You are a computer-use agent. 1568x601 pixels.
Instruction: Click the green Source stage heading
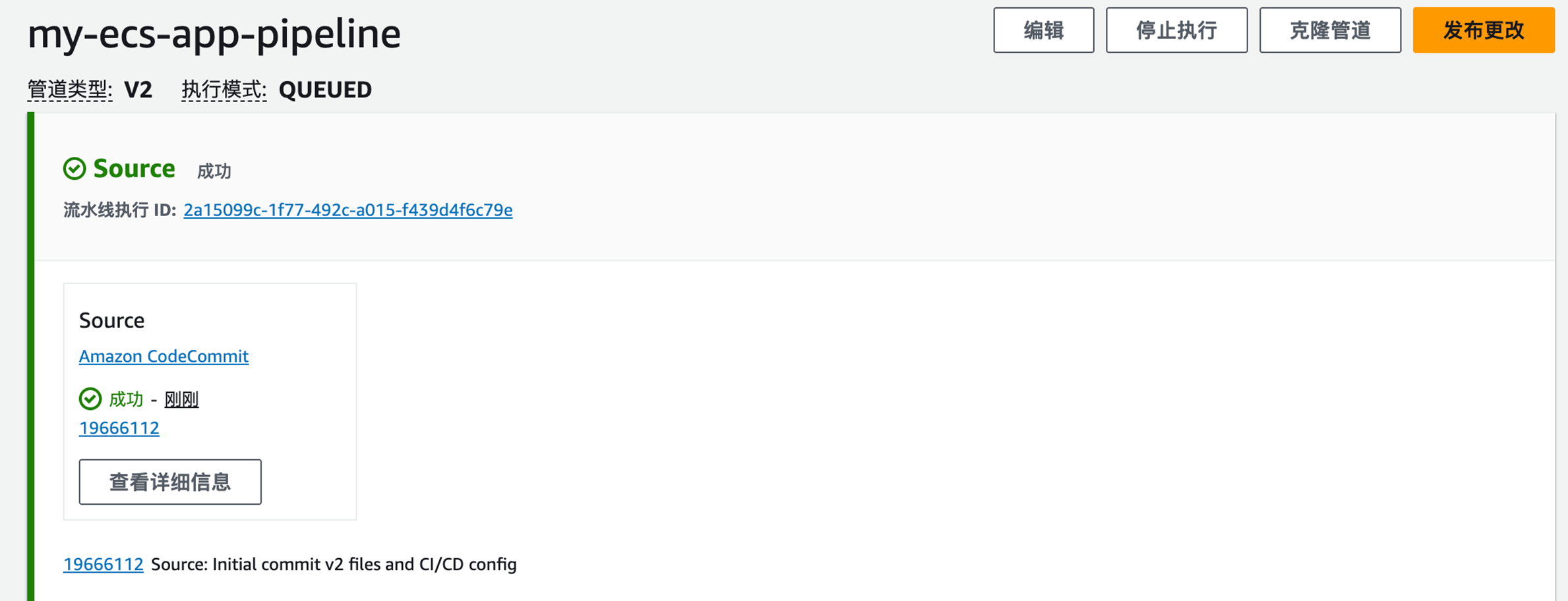click(x=134, y=169)
